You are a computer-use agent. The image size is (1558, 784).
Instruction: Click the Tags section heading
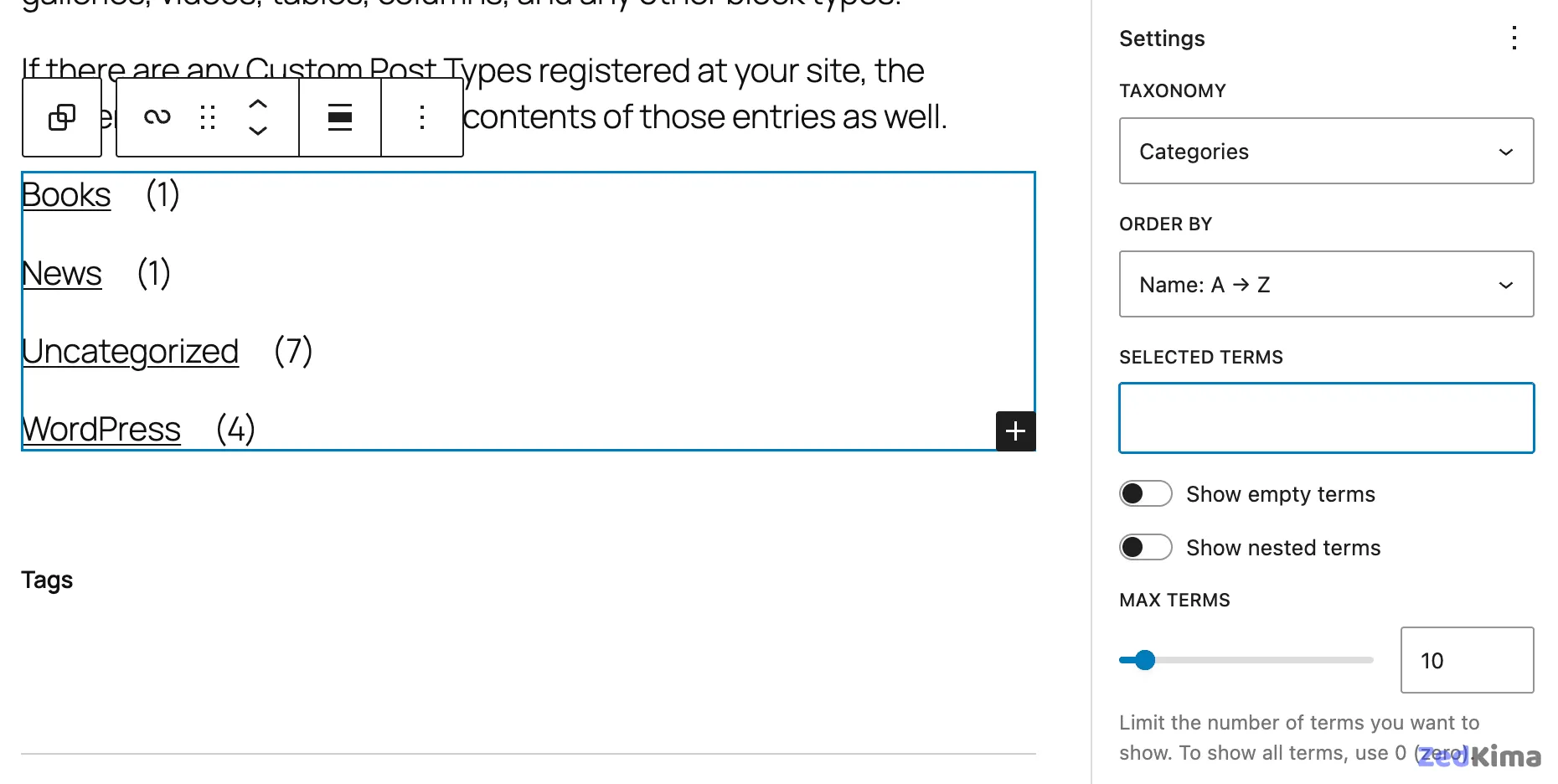pyautogui.click(x=47, y=579)
